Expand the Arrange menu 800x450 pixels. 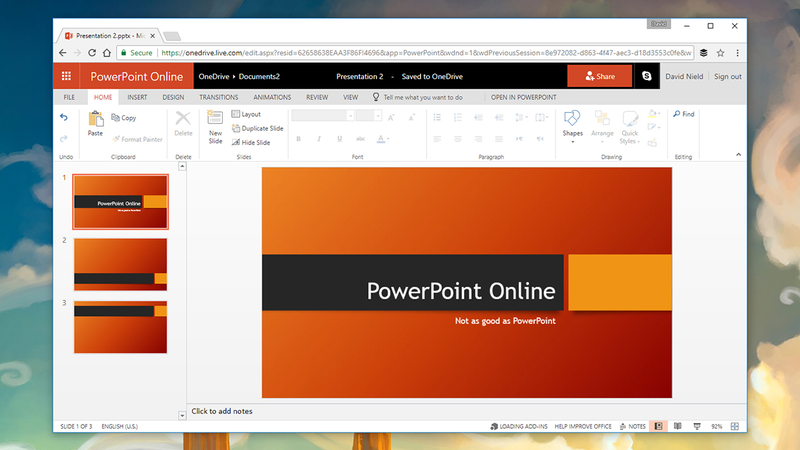602,127
